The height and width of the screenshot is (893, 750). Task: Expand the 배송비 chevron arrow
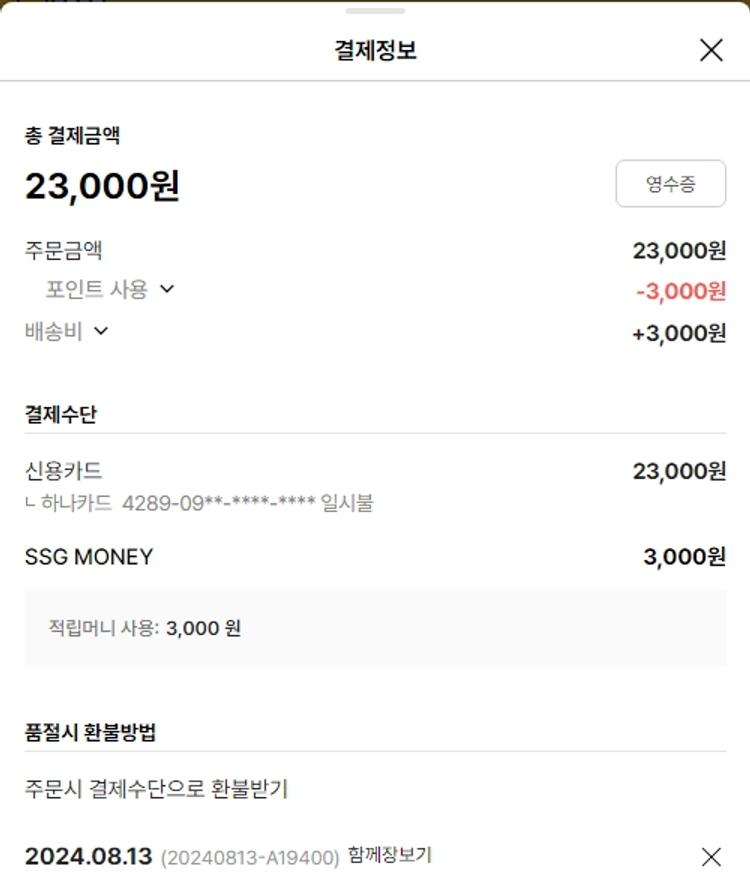pos(100,331)
